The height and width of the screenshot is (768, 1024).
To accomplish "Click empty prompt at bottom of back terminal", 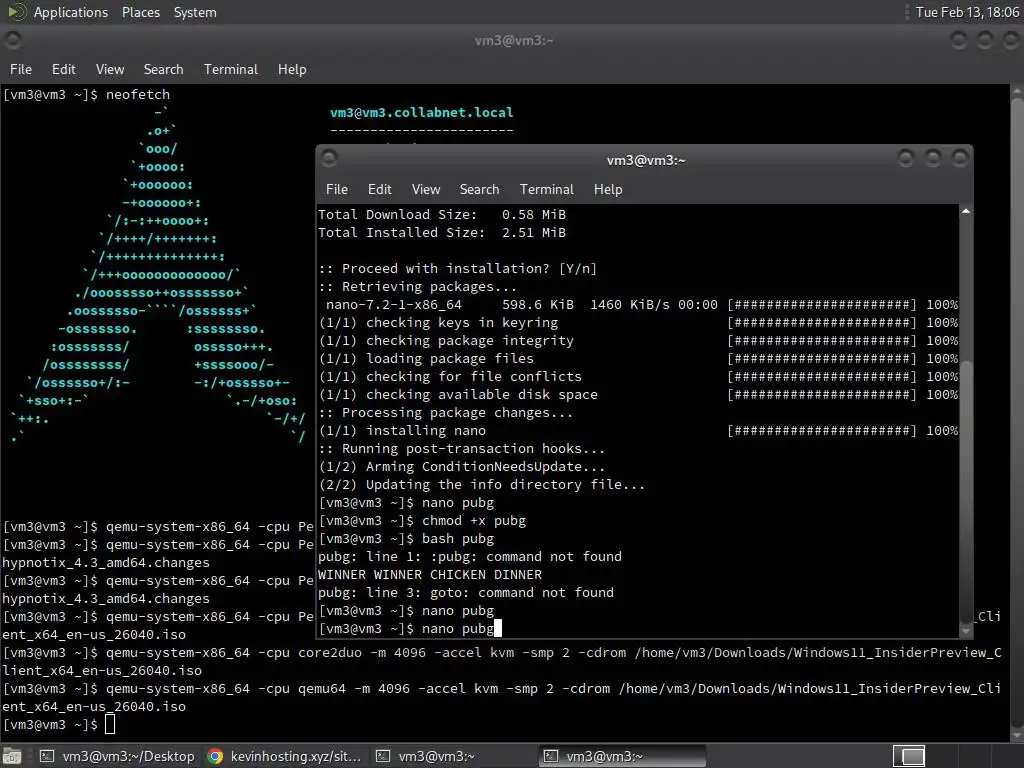I will click(59, 724).
